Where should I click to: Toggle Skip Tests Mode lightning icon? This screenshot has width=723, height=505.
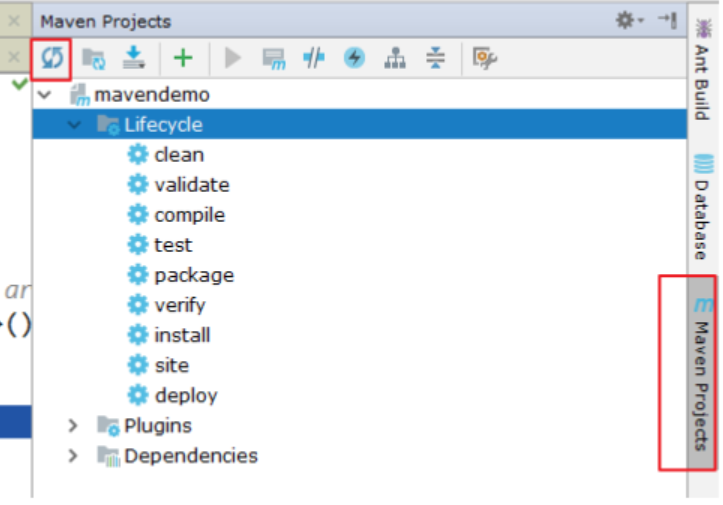click(x=354, y=58)
